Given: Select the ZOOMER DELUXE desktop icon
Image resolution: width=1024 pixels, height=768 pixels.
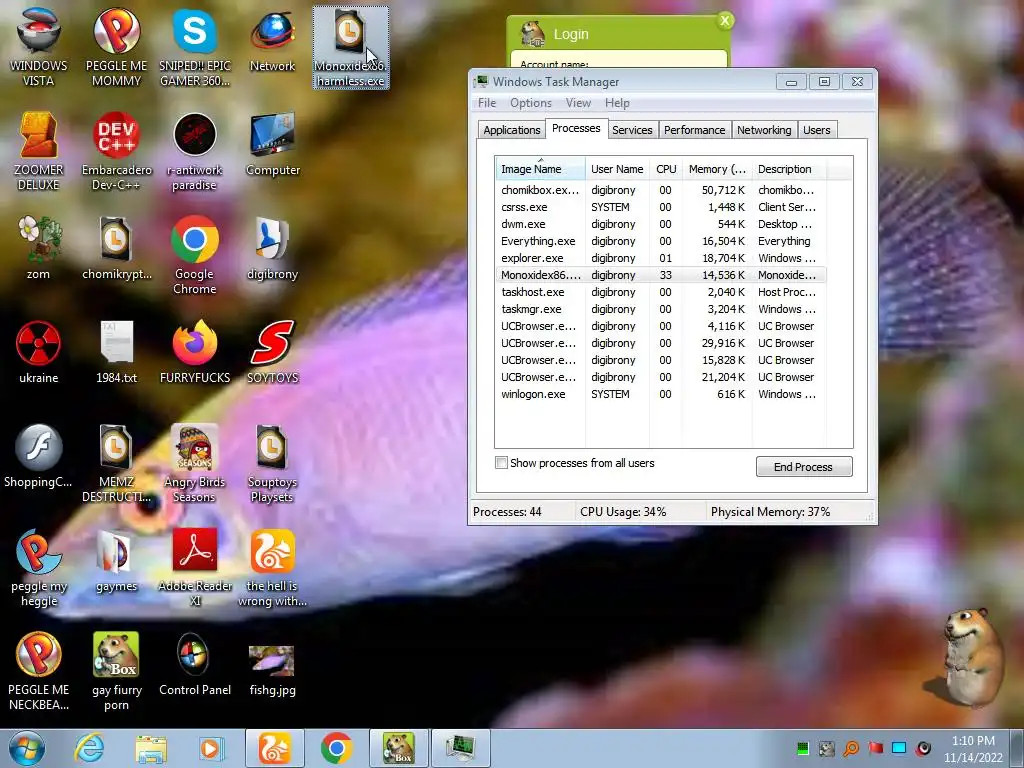Looking at the screenshot, I should tap(38, 151).
